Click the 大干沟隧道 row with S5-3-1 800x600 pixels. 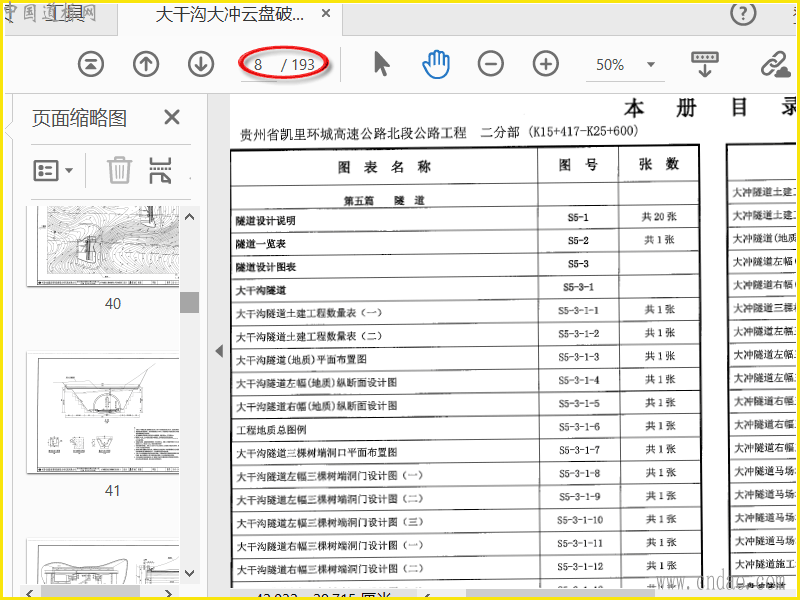[x=261, y=291]
